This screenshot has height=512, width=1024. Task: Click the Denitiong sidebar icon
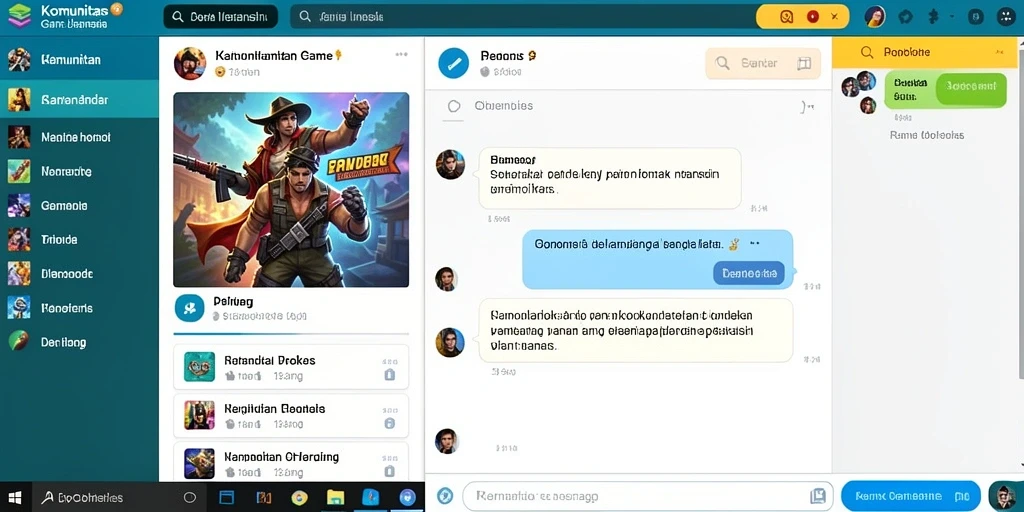[x=19, y=341]
